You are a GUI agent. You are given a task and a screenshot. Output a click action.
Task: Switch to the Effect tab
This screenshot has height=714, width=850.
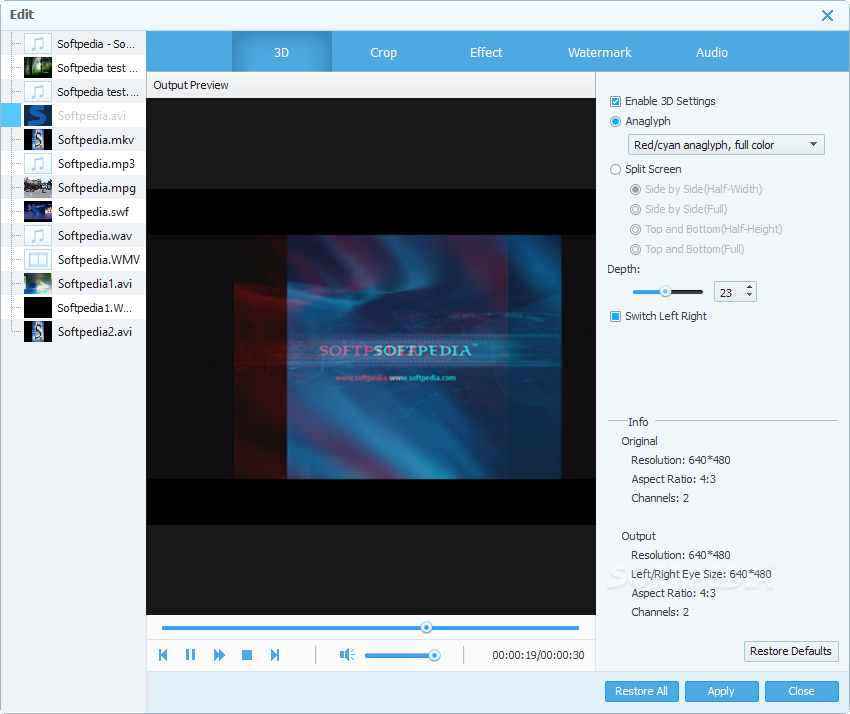click(486, 52)
